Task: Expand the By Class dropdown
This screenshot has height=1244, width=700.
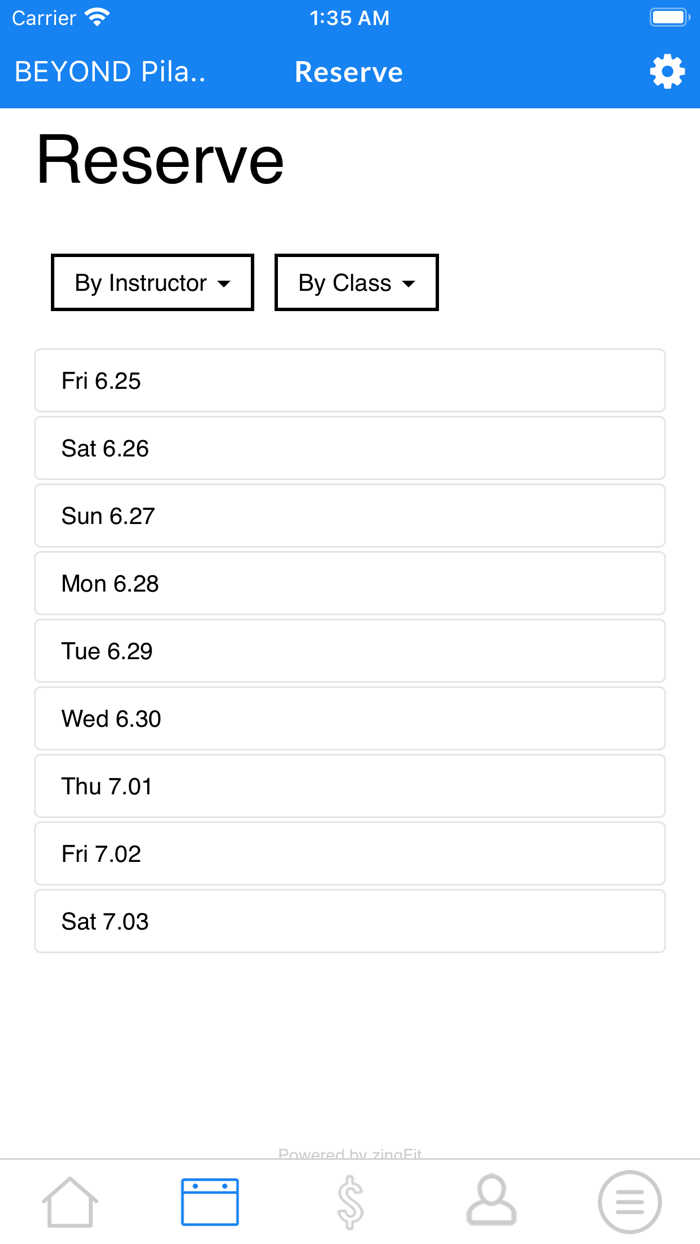Action: click(x=356, y=283)
